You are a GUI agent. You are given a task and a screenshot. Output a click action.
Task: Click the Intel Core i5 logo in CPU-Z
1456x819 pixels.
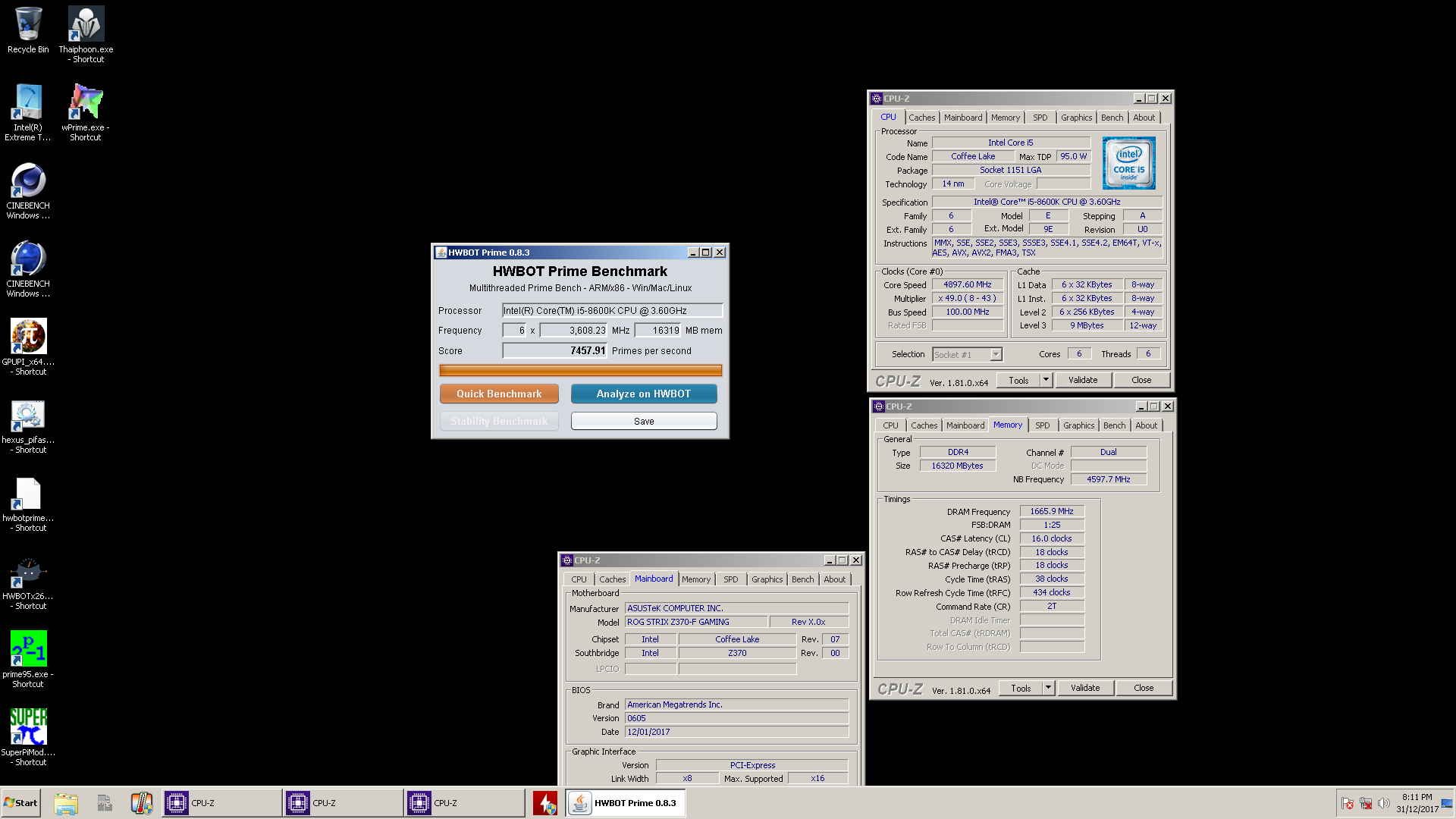(x=1128, y=163)
